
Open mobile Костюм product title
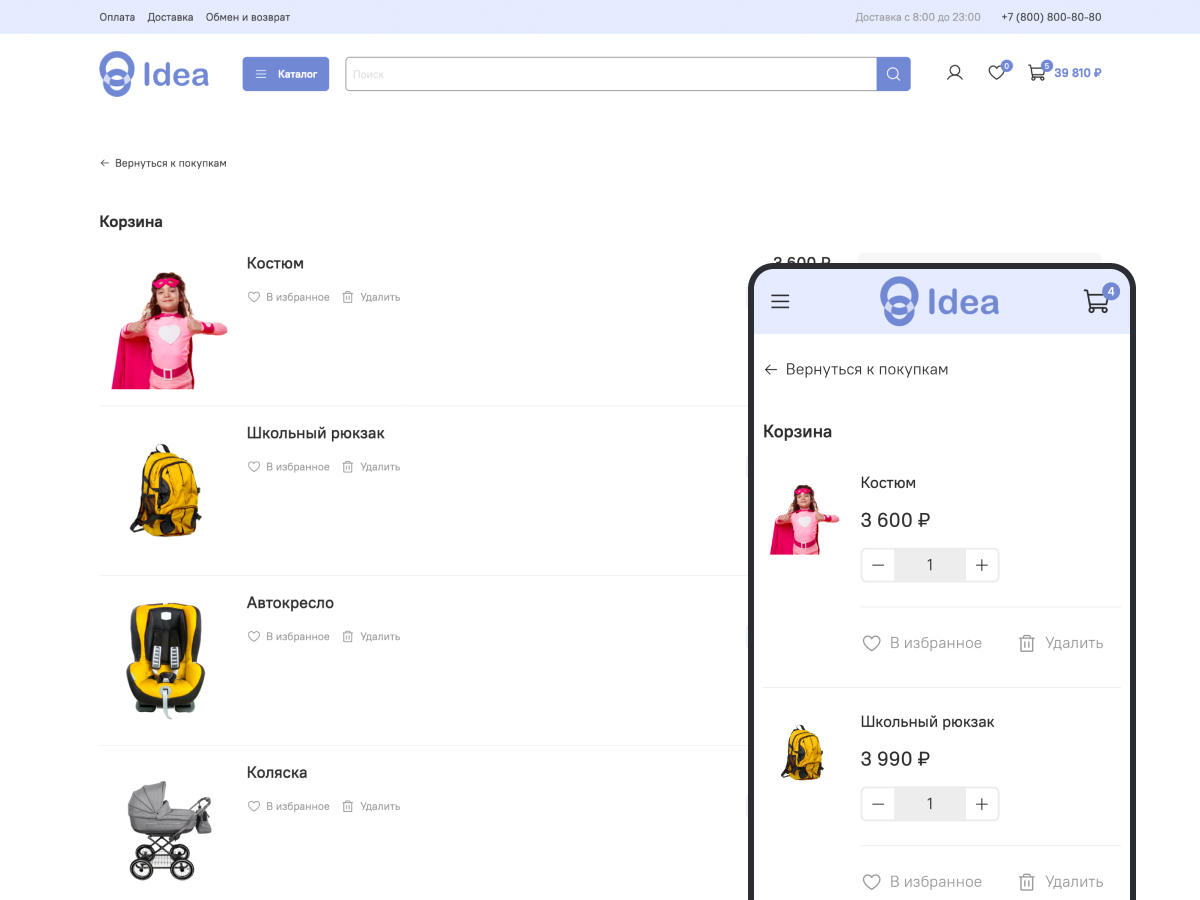888,483
